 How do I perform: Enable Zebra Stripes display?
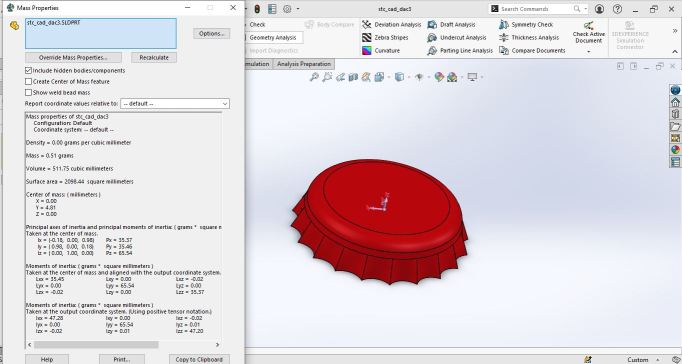pyautogui.click(x=385, y=38)
